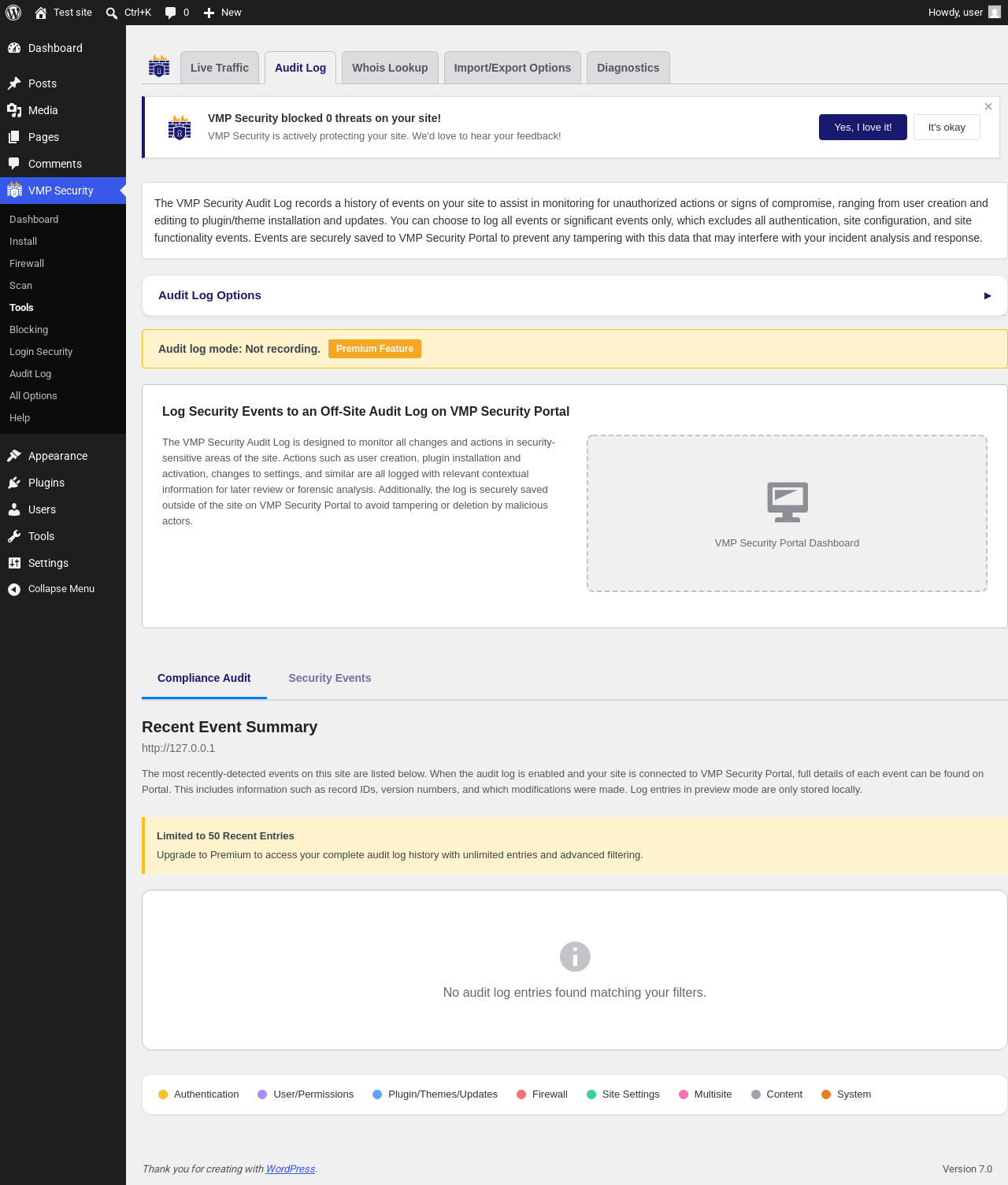
Task: Open Audit Log submenu item in sidebar
Action: [31, 374]
